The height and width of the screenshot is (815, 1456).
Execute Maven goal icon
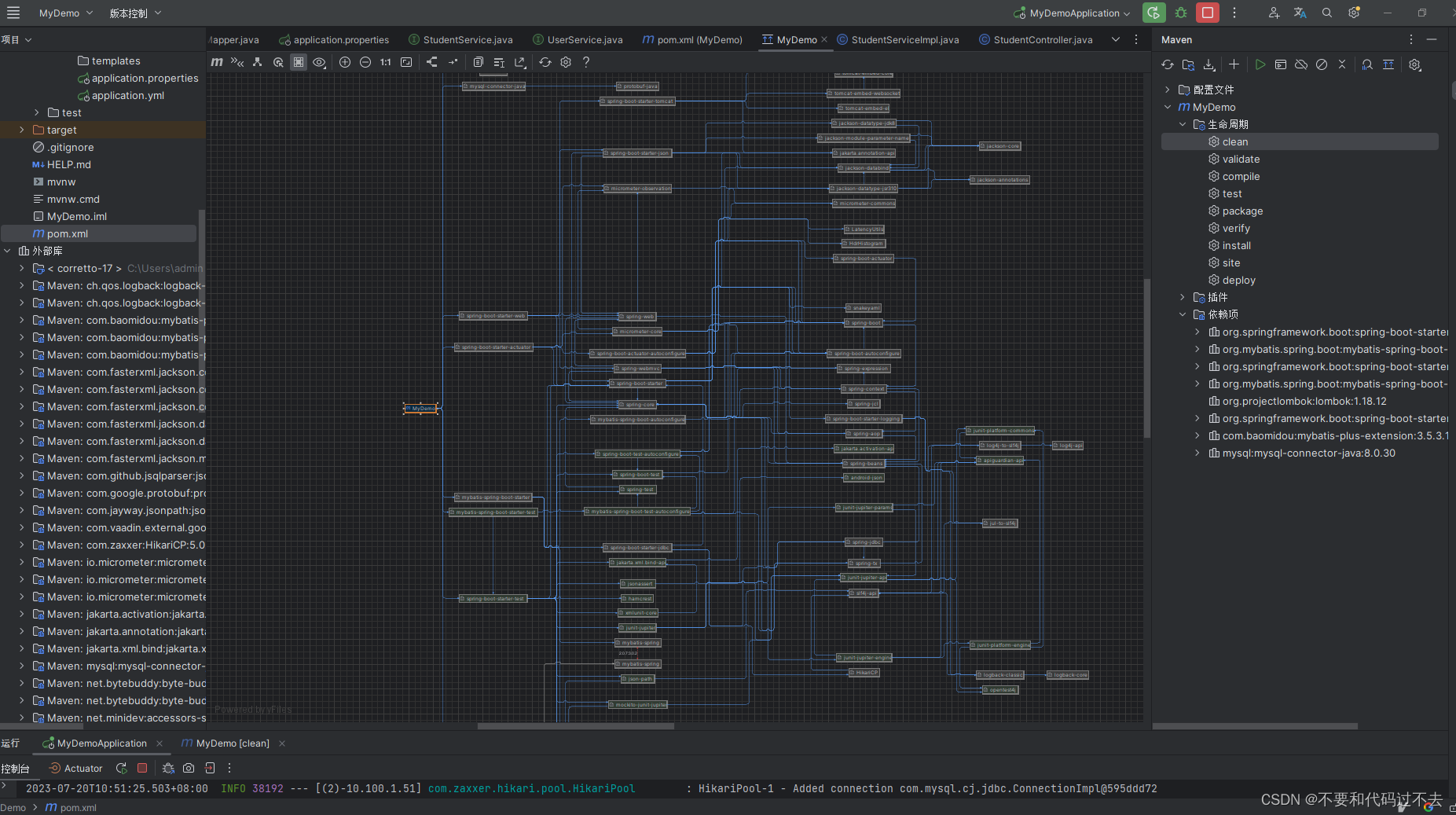coord(1281,65)
